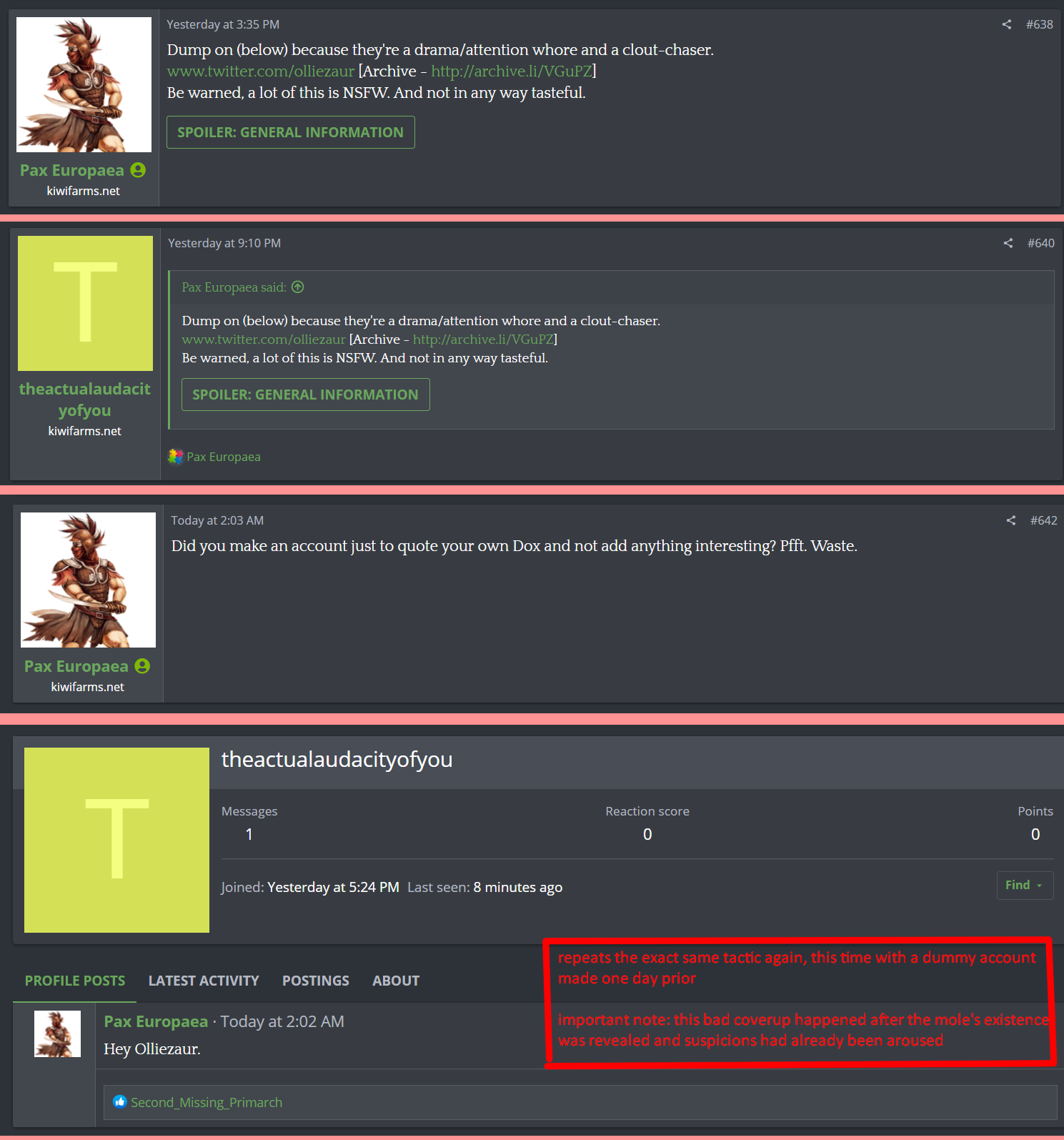Click share icon on post #642
The image size is (1064, 1140).
coord(1011,520)
